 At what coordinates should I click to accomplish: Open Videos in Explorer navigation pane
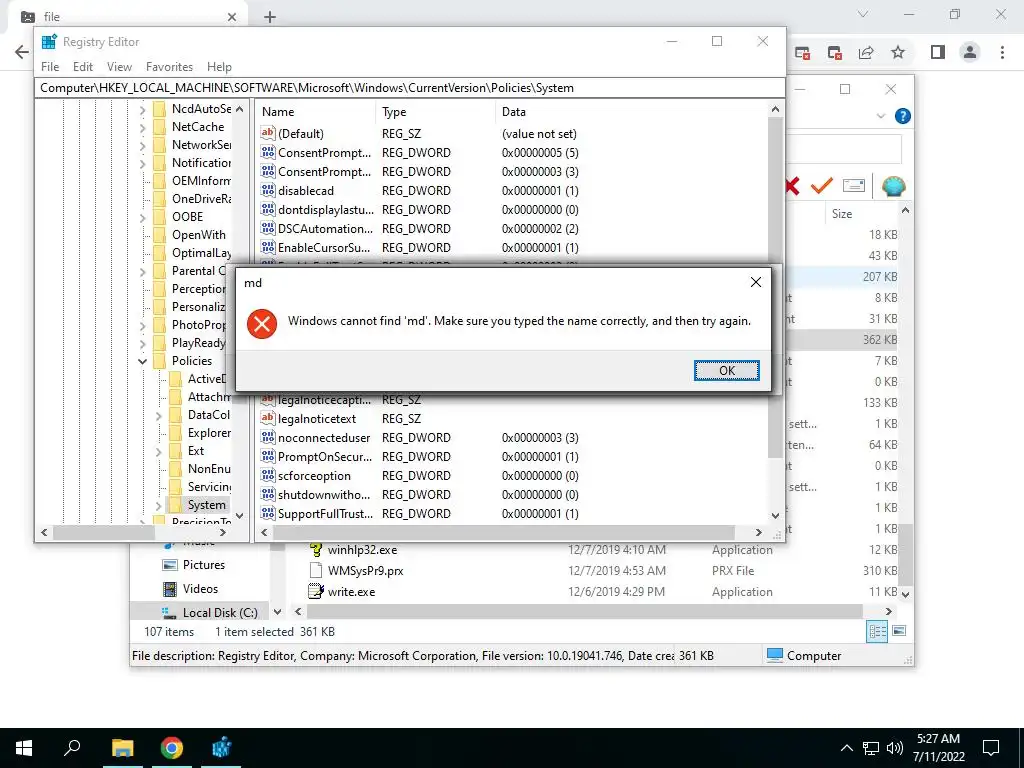coord(200,589)
